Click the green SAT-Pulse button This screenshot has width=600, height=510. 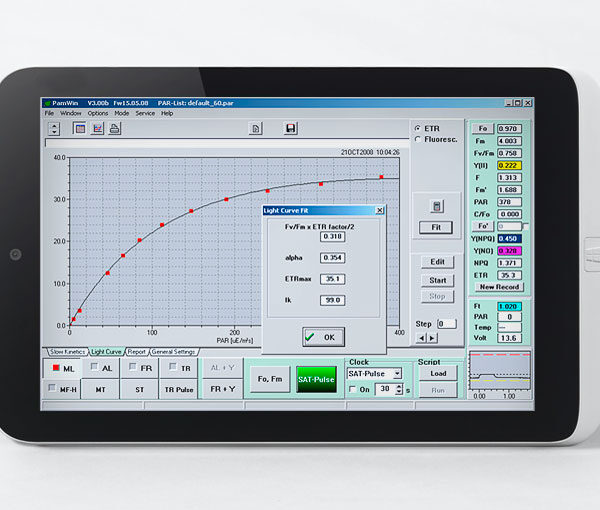pos(316,379)
